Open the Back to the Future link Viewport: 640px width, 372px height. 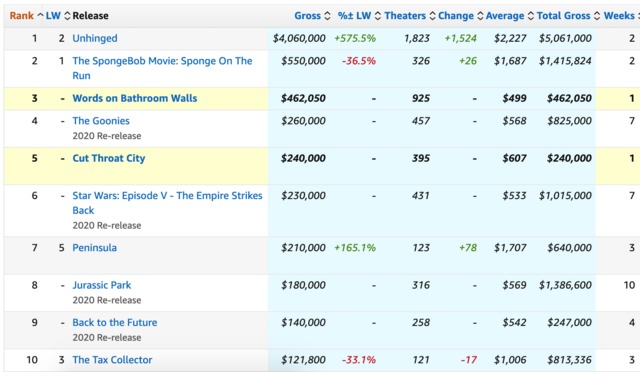(115, 323)
